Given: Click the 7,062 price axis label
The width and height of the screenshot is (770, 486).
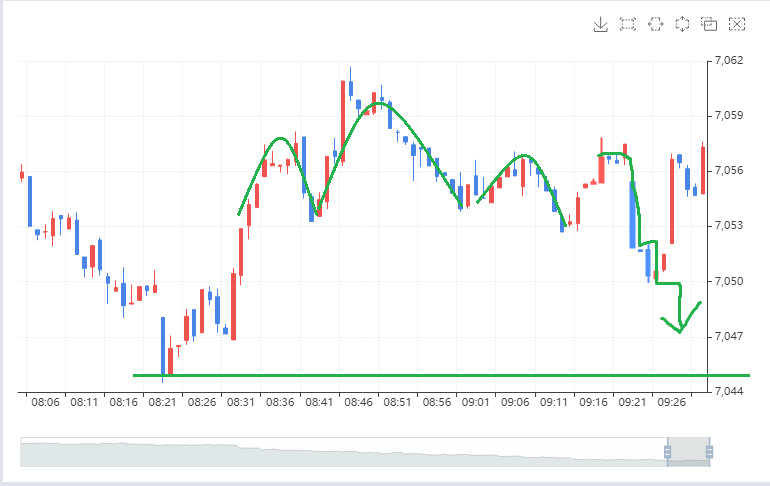Looking at the screenshot, I should click(x=729, y=61).
